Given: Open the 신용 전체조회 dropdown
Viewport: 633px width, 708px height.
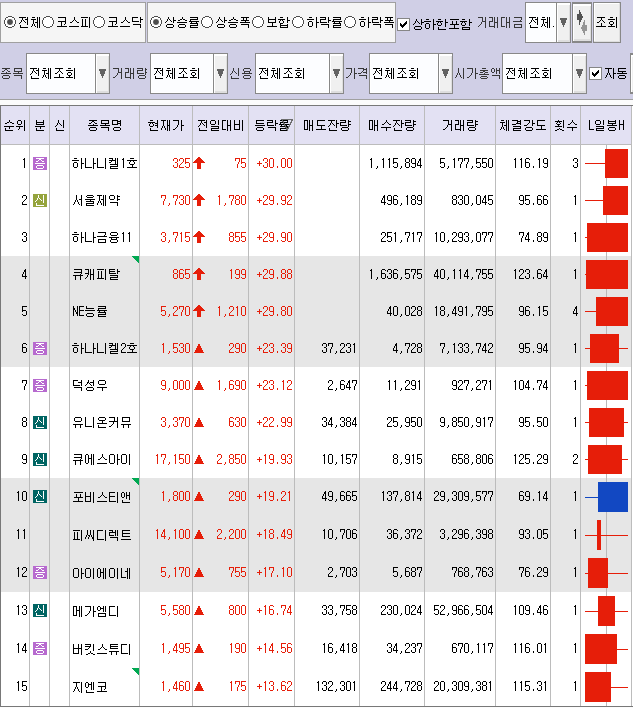Looking at the screenshot, I should 336,73.
